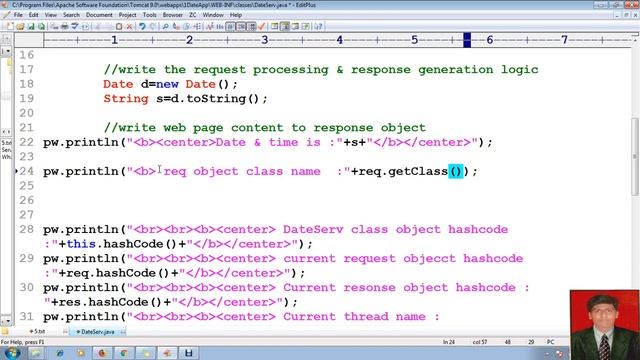Click the Print toolbar icon
This screenshot has width=640, height=360.
click(64, 27)
